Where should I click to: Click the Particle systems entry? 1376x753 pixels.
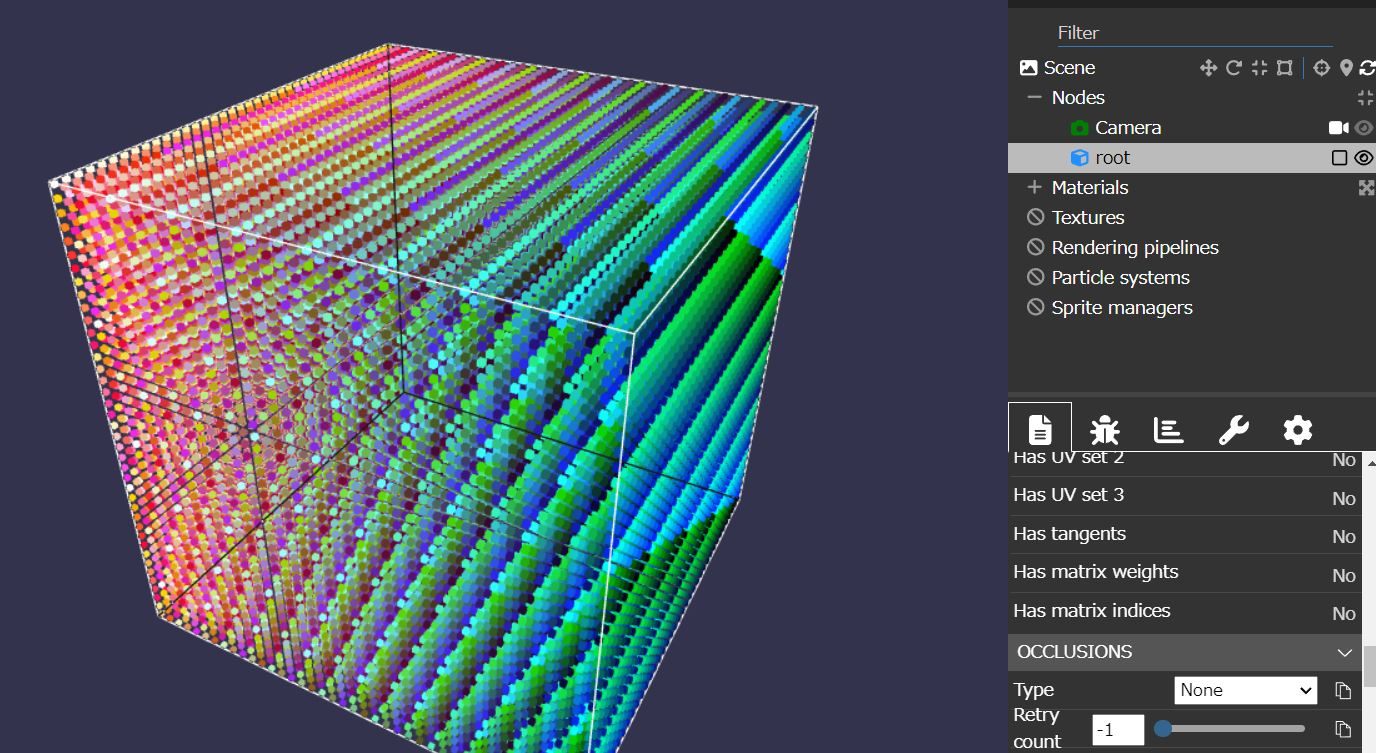1120,278
